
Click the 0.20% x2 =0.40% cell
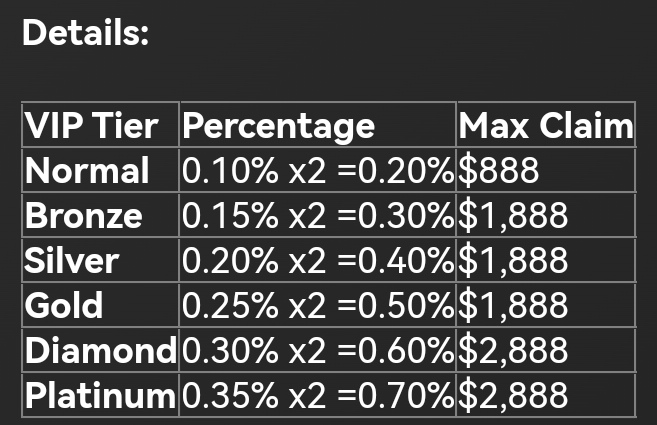point(318,261)
